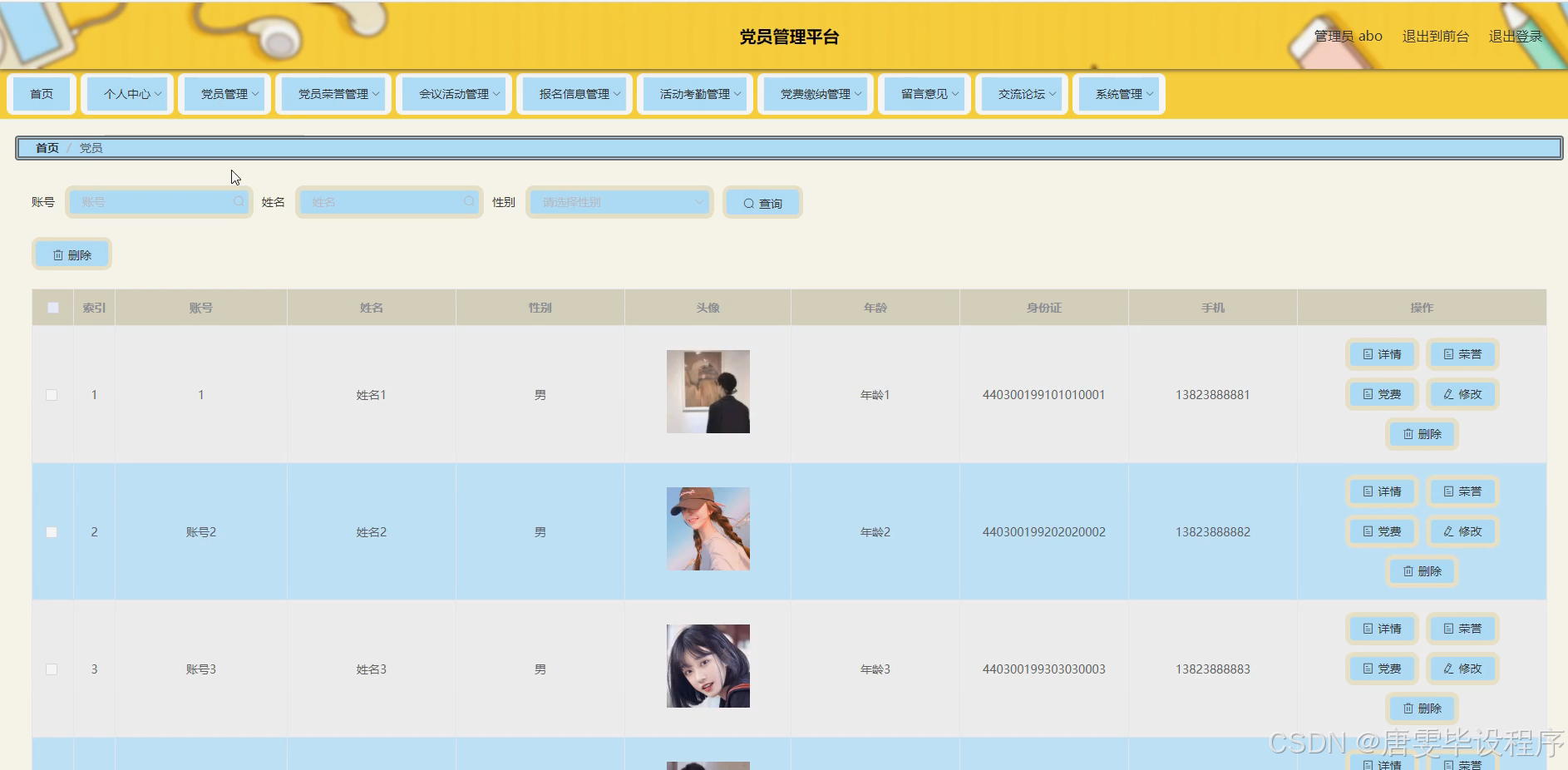Open 详情 for row 姓名2
Image resolution: width=1568 pixels, height=770 pixels.
1381,491
